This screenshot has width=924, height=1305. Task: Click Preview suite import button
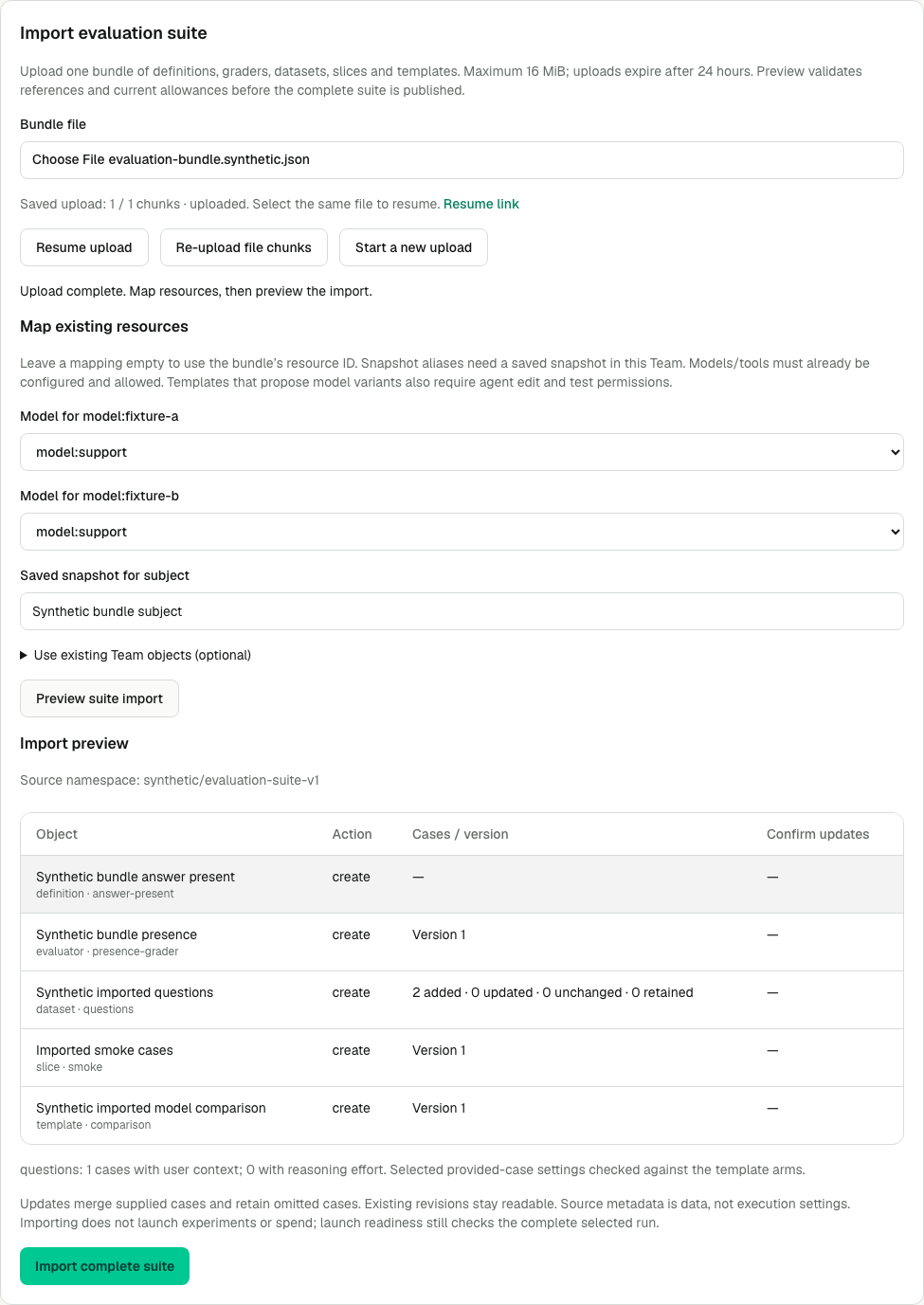pyautogui.click(x=100, y=698)
